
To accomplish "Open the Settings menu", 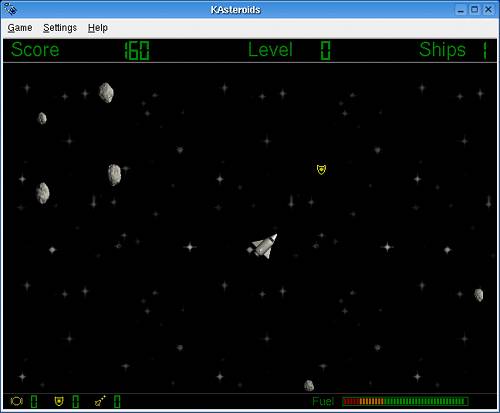I will pyautogui.click(x=60, y=28).
